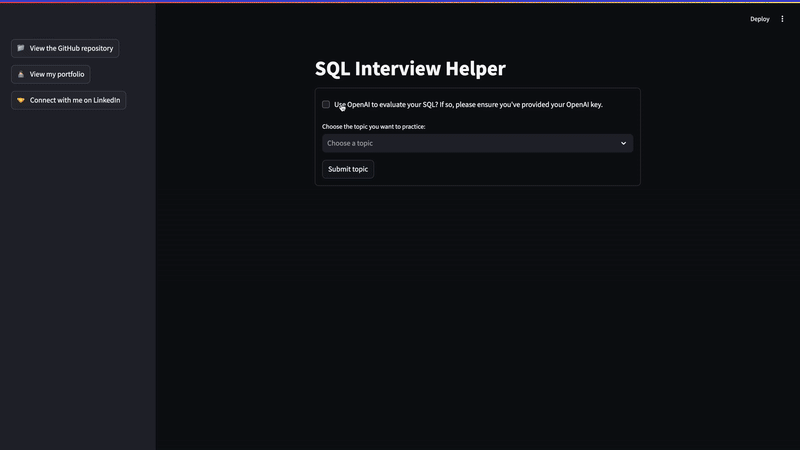Click the chevron arrow in the topic selector

[623, 143]
